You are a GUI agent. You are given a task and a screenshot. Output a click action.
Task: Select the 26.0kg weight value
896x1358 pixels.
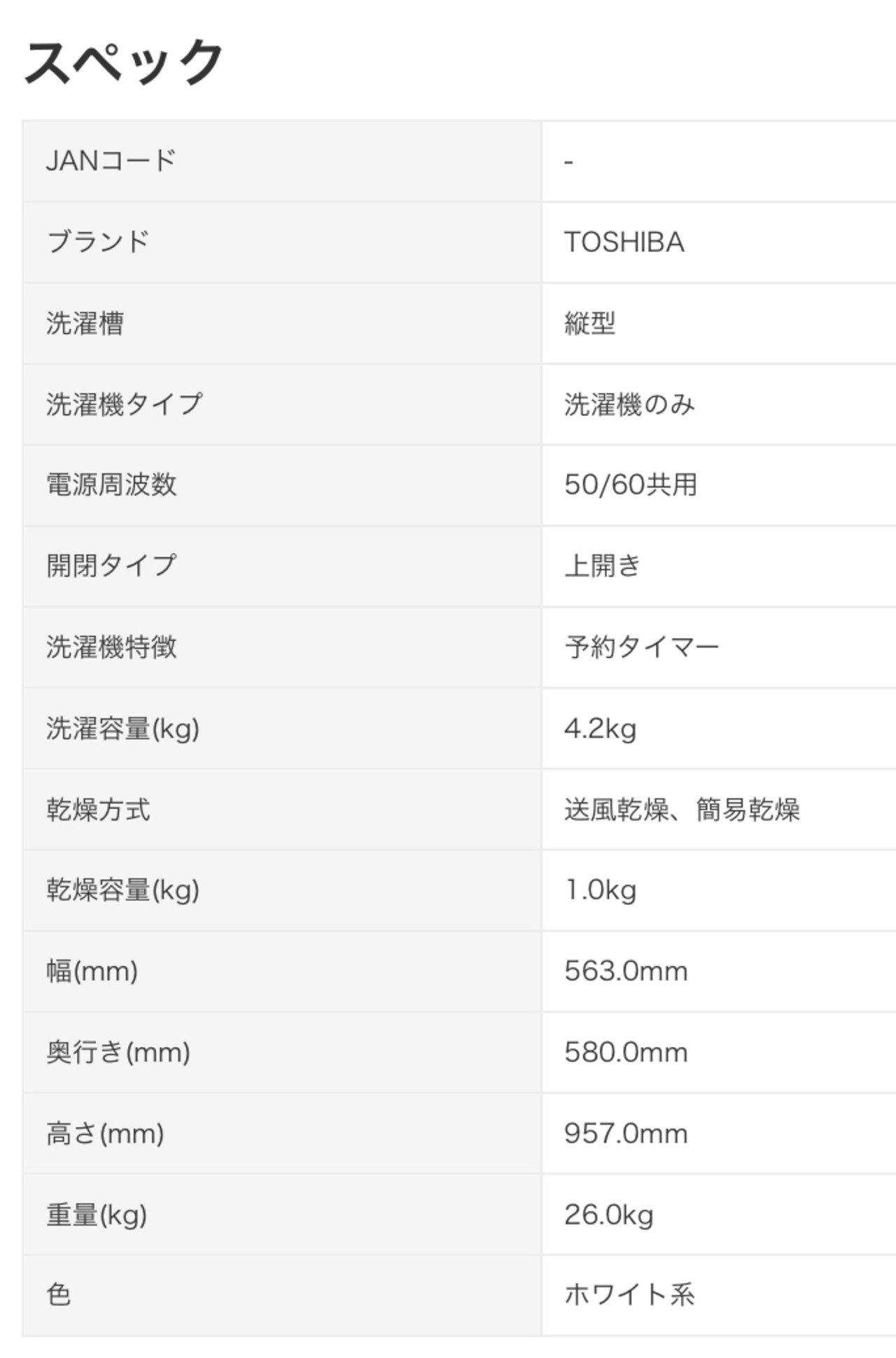tap(609, 1214)
